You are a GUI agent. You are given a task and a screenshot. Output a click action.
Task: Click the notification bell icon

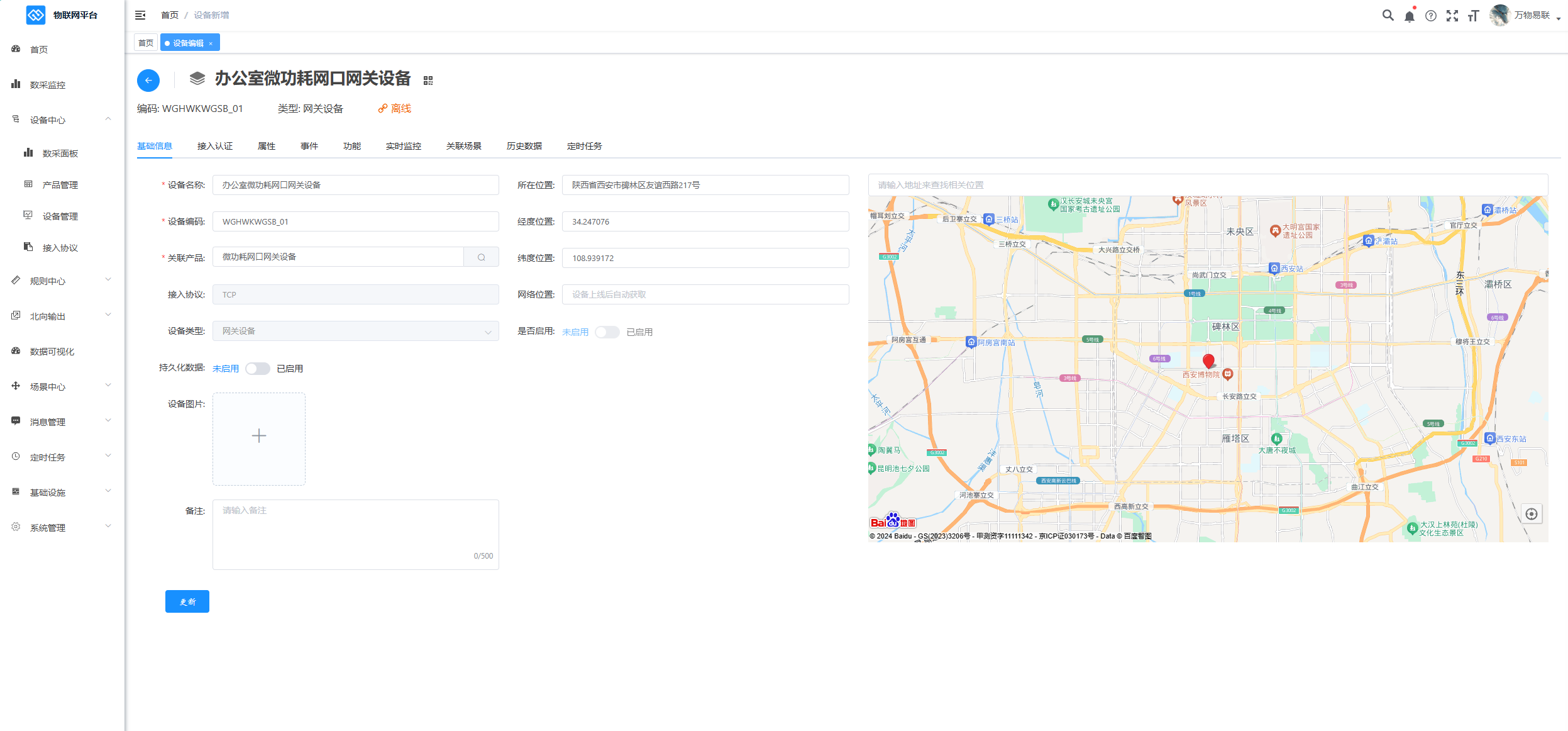point(1409,16)
